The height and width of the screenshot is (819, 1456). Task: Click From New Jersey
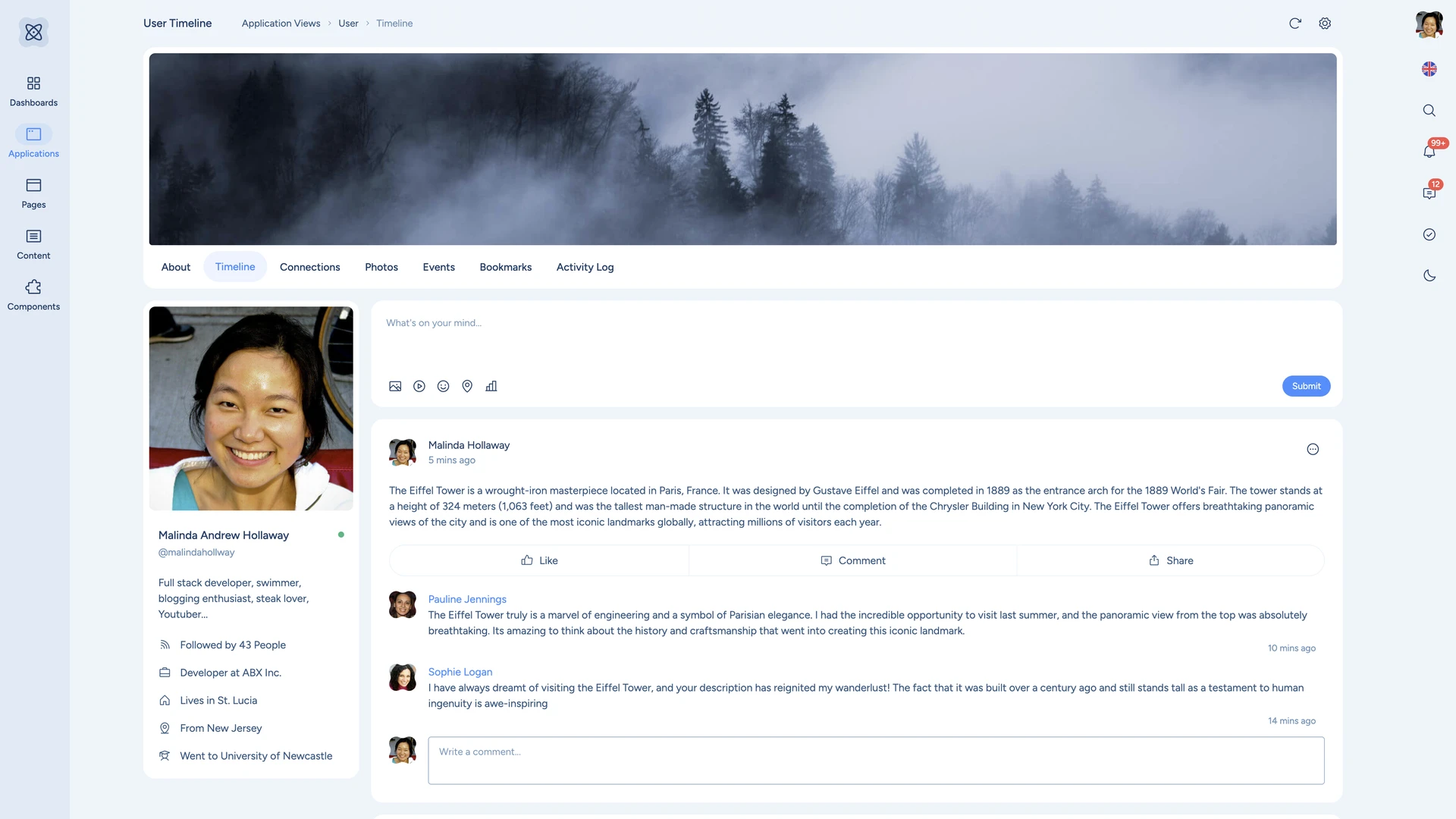pos(221,728)
